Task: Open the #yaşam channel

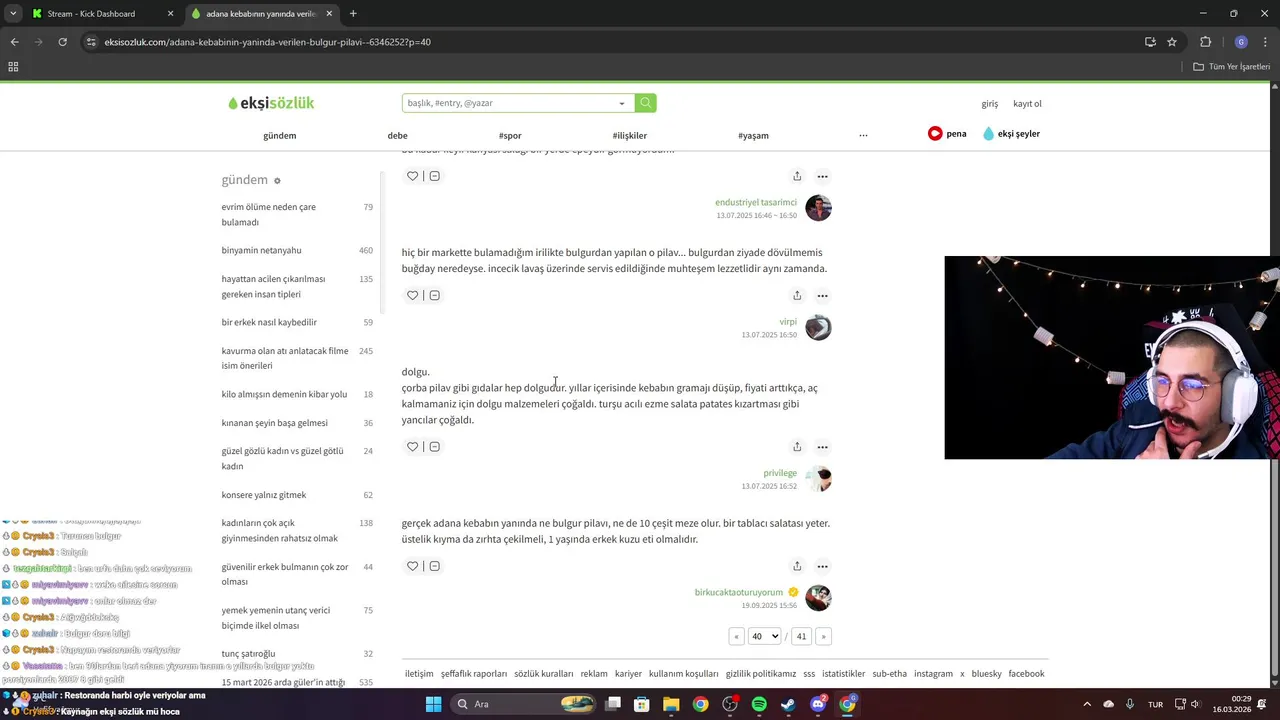Action: click(753, 135)
